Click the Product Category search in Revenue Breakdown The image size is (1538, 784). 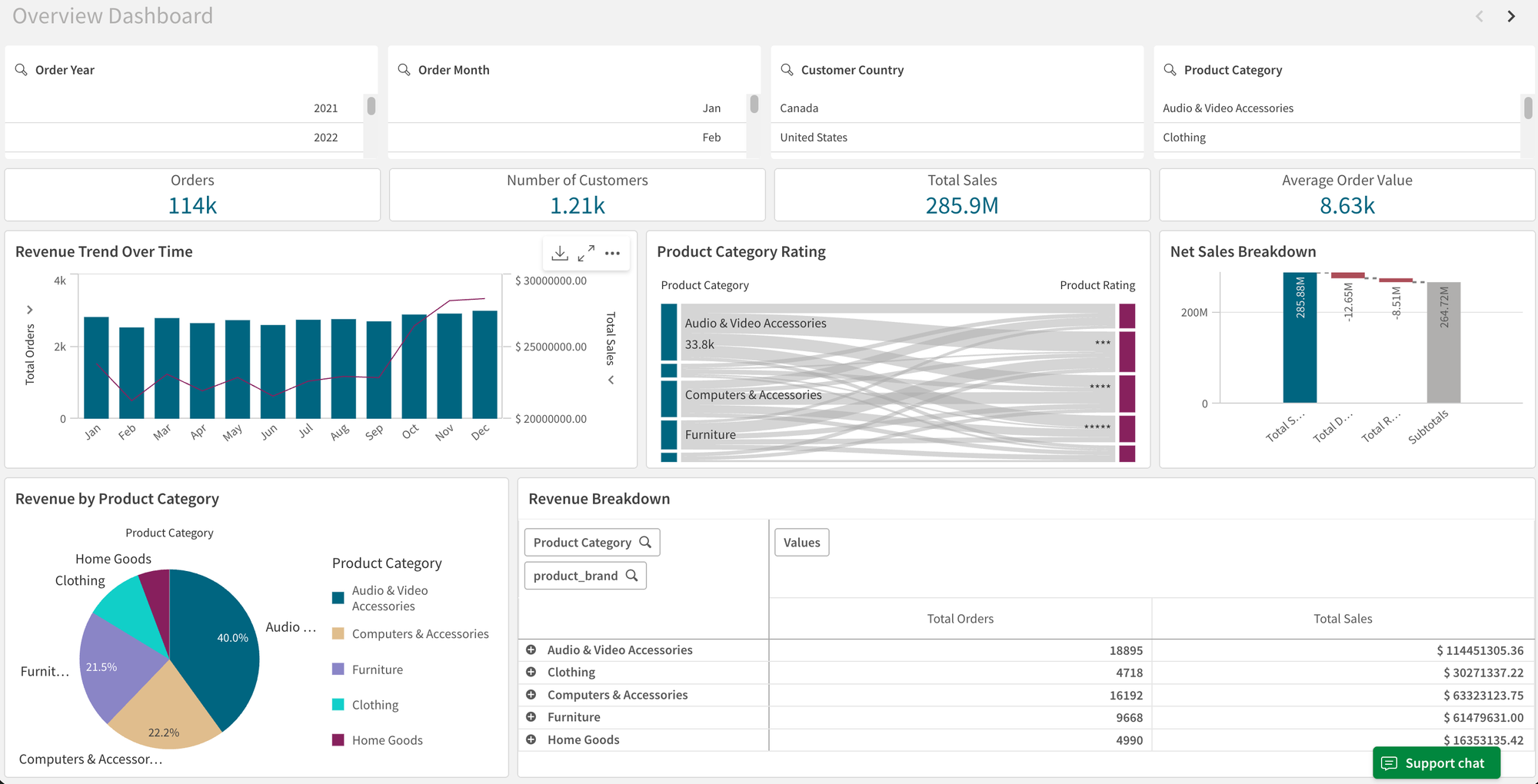646,542
